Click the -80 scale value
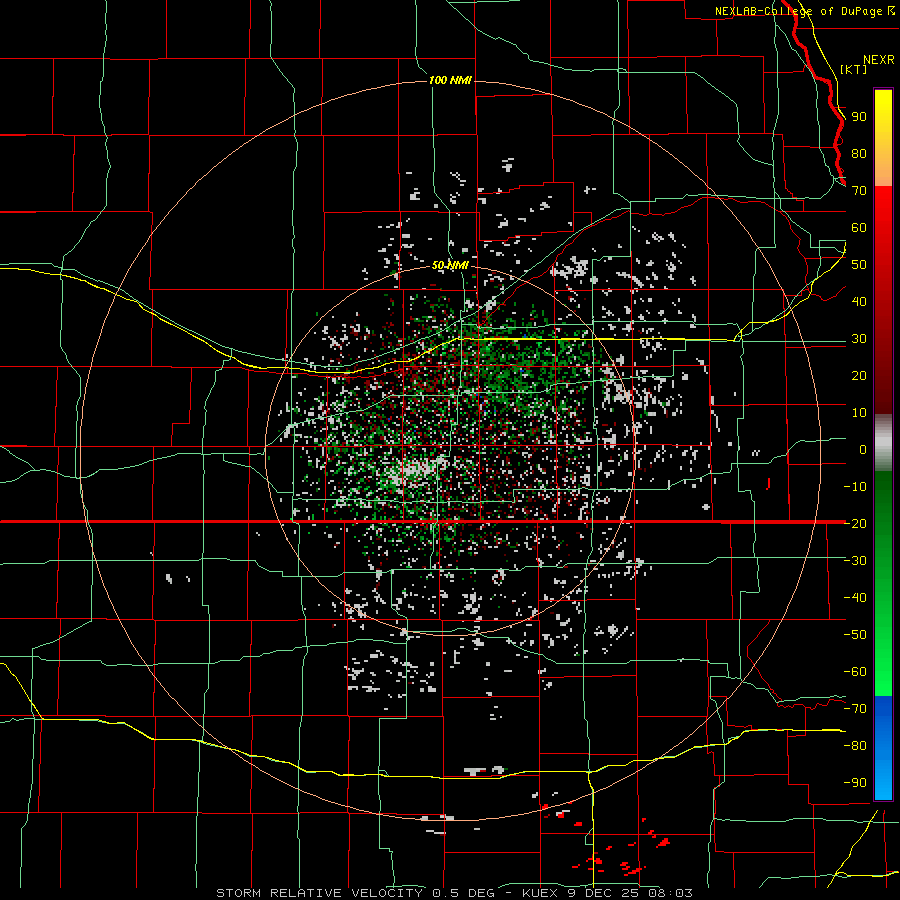Screen dimensions: 900x900 pyautogui.click(x=855, y=746)
